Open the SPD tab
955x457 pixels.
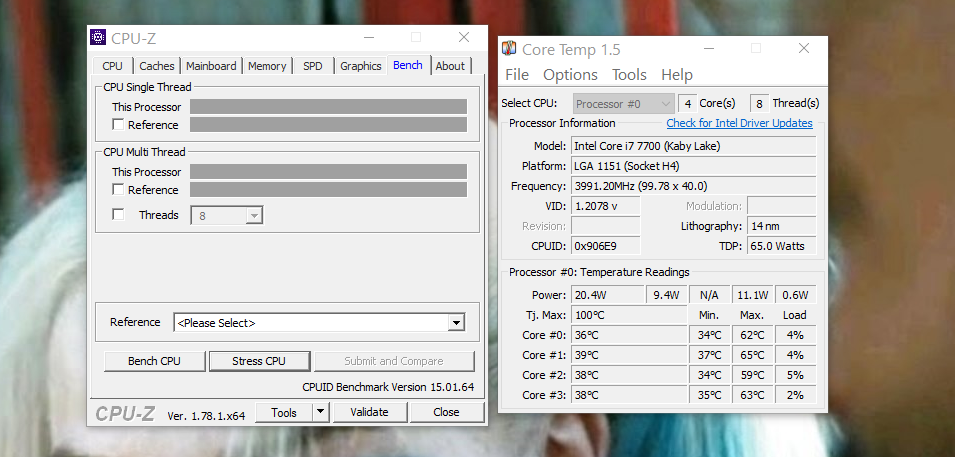click(313, 66)
